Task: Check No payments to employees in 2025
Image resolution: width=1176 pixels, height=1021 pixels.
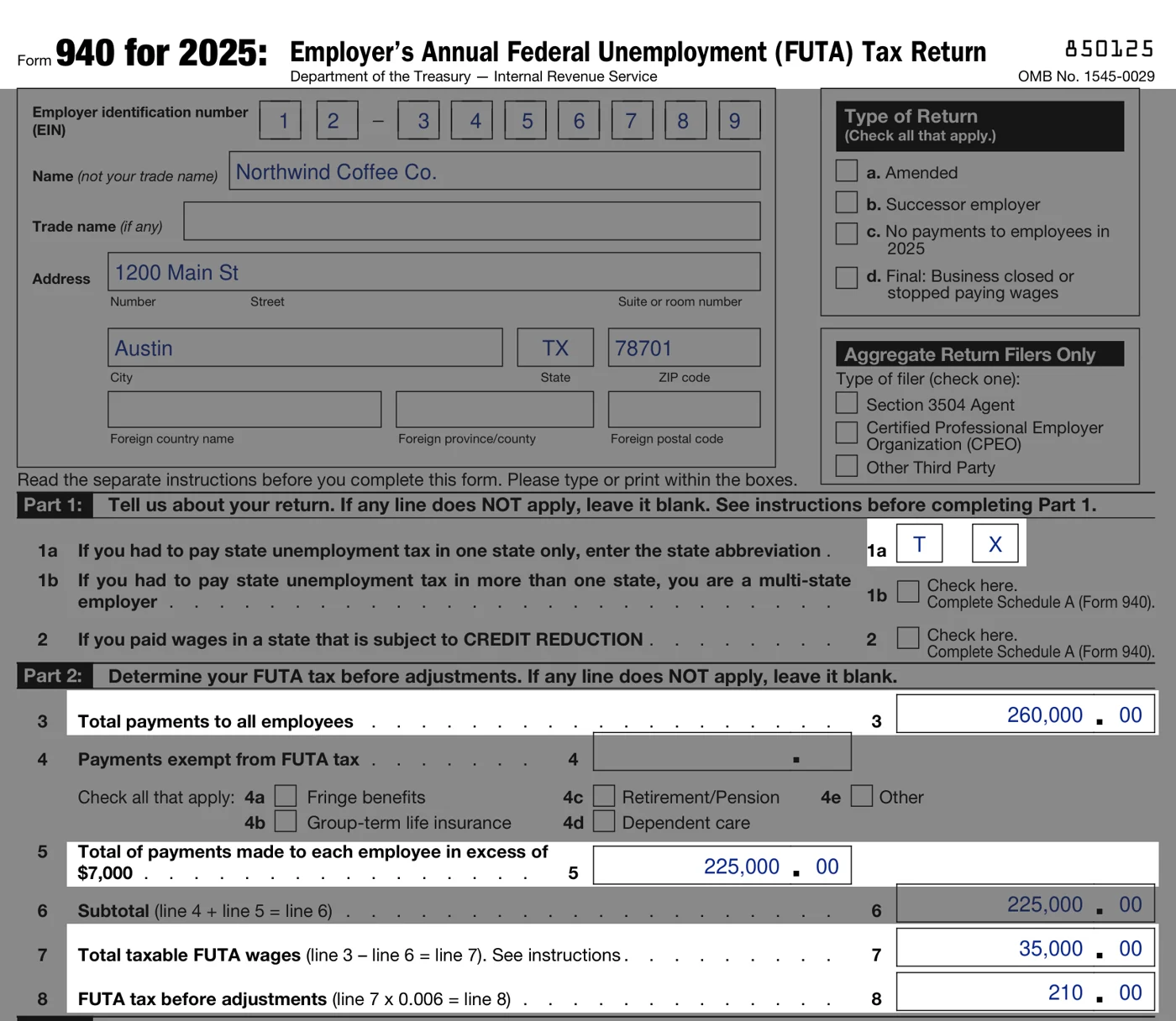Action: click(847, 233)
